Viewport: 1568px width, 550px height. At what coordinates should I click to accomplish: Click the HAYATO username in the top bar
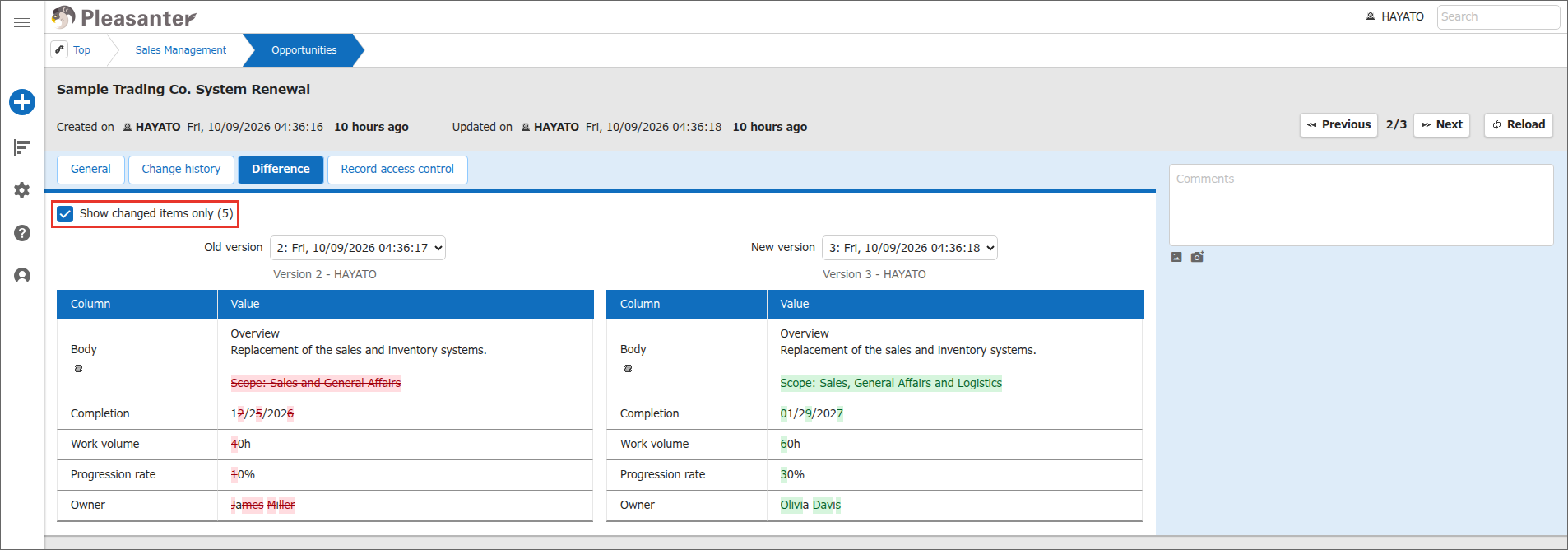[1403, 16]
